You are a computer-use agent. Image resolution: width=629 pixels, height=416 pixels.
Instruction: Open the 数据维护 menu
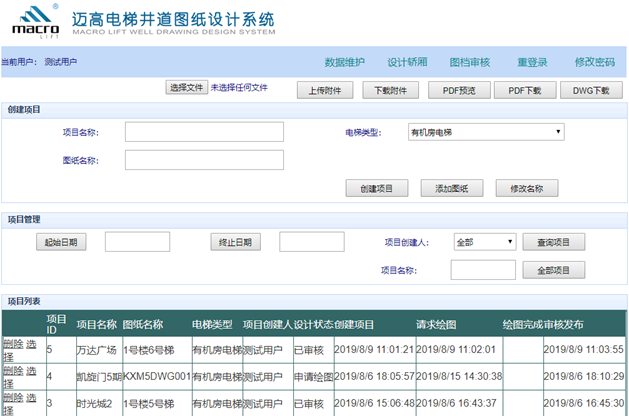point(345,62)
